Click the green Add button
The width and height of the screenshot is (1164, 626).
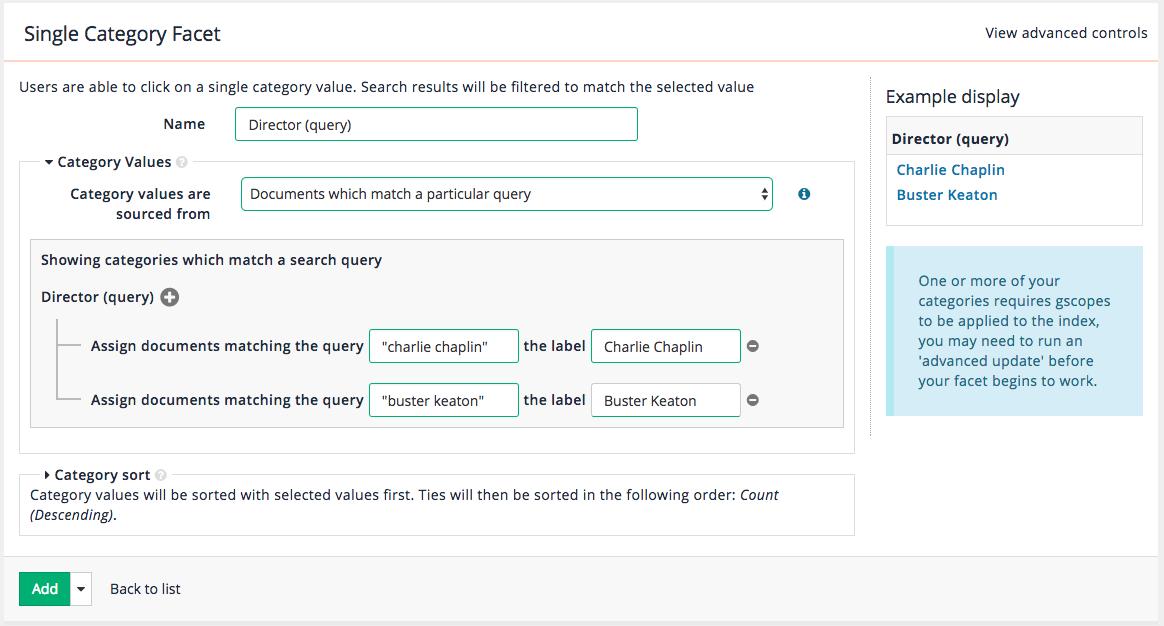(x=43, y=589)
